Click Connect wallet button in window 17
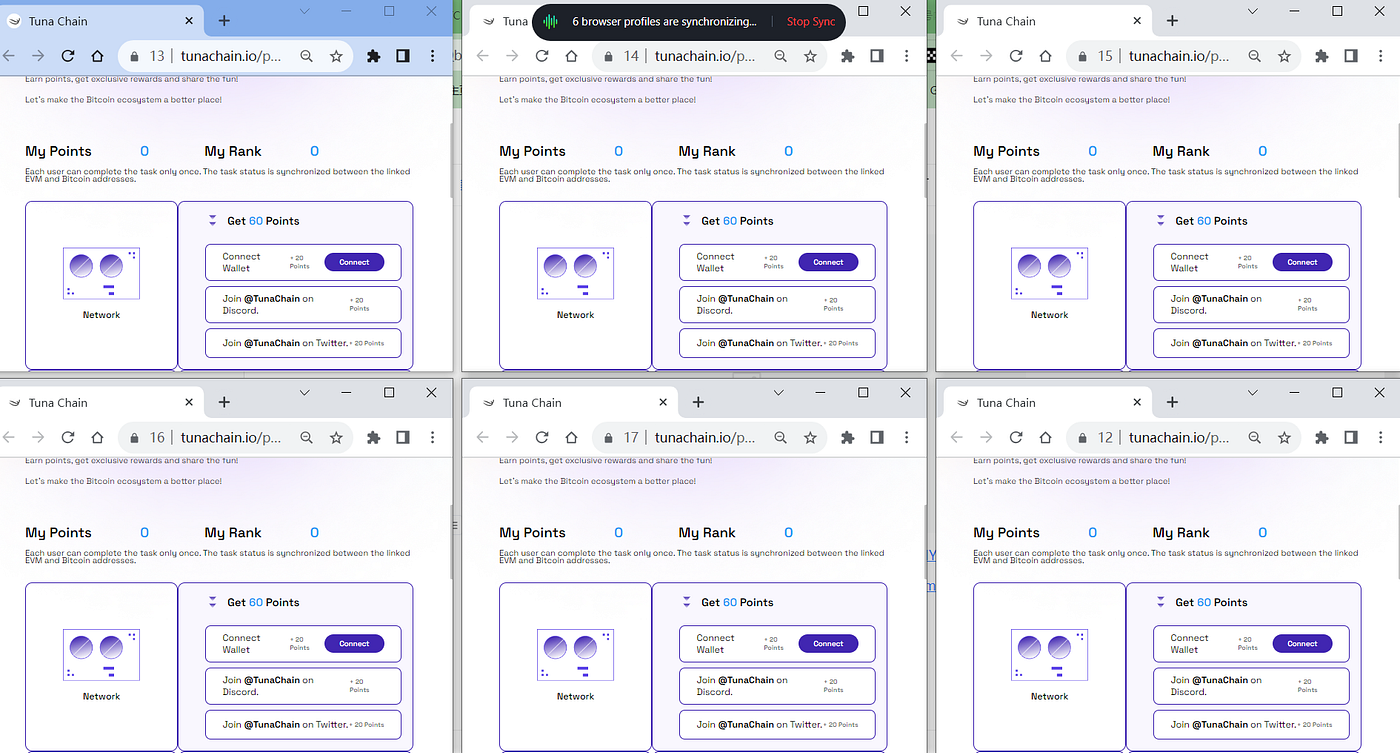 [828, 644]
